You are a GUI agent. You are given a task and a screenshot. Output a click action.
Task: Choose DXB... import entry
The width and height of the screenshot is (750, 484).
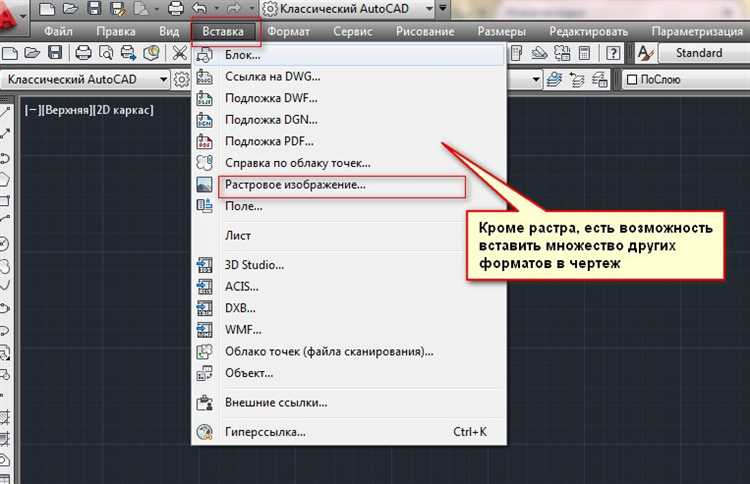tap(349, 308)
